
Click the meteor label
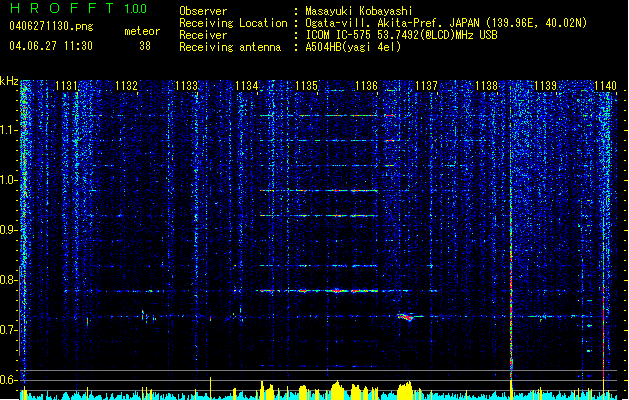(142, 31)
